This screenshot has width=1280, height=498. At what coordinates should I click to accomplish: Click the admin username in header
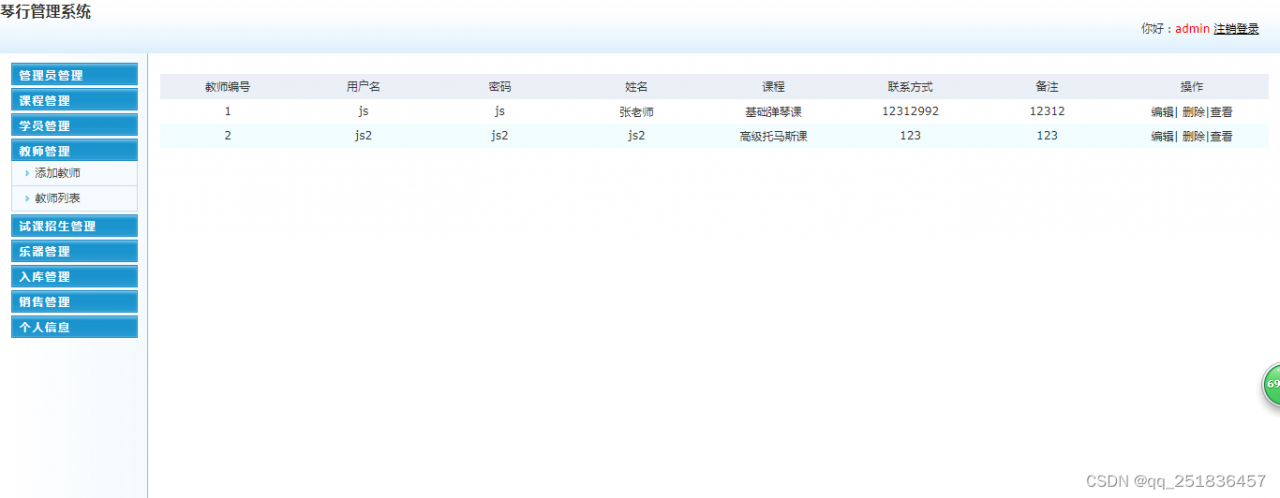pyautogui.click(x=1192, y=29)
